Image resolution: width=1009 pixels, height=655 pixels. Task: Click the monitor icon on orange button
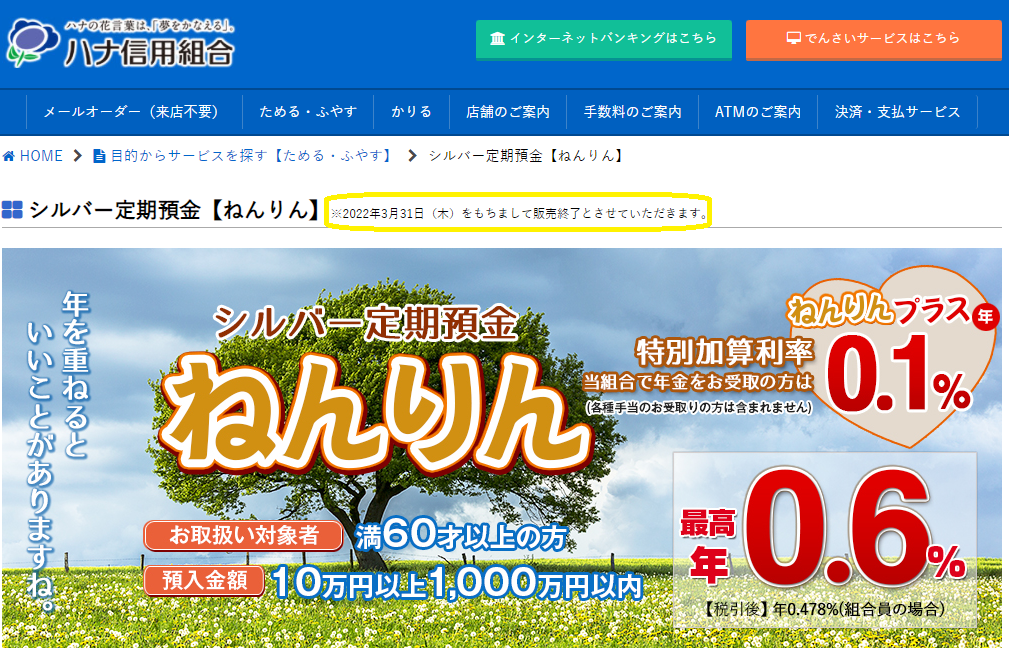coord(793,39)
